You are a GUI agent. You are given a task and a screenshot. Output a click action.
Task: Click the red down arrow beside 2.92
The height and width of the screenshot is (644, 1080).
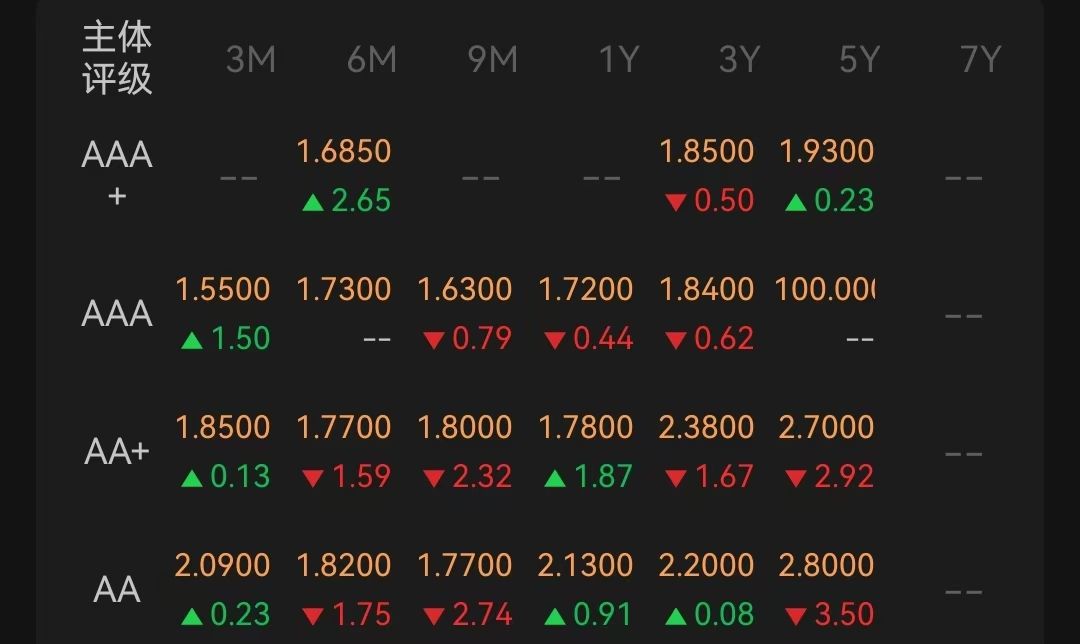click(796, 478)
